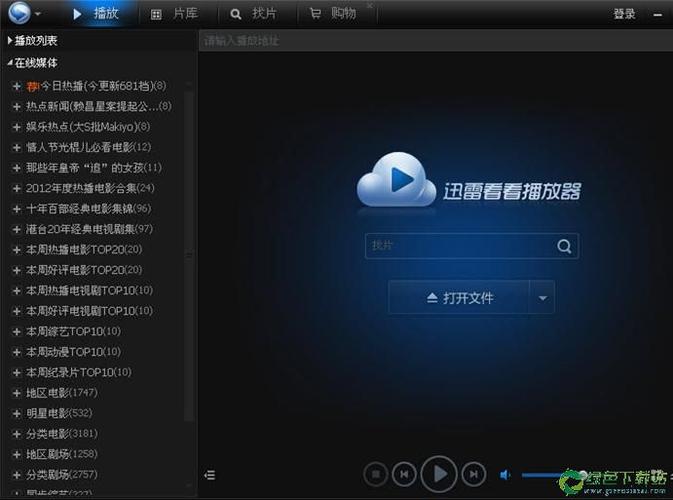Image resolution: width=673 pixels, height=500 pixels.
Task: Expand 本周热播电视剧TOP10 item
Action: 17,291
